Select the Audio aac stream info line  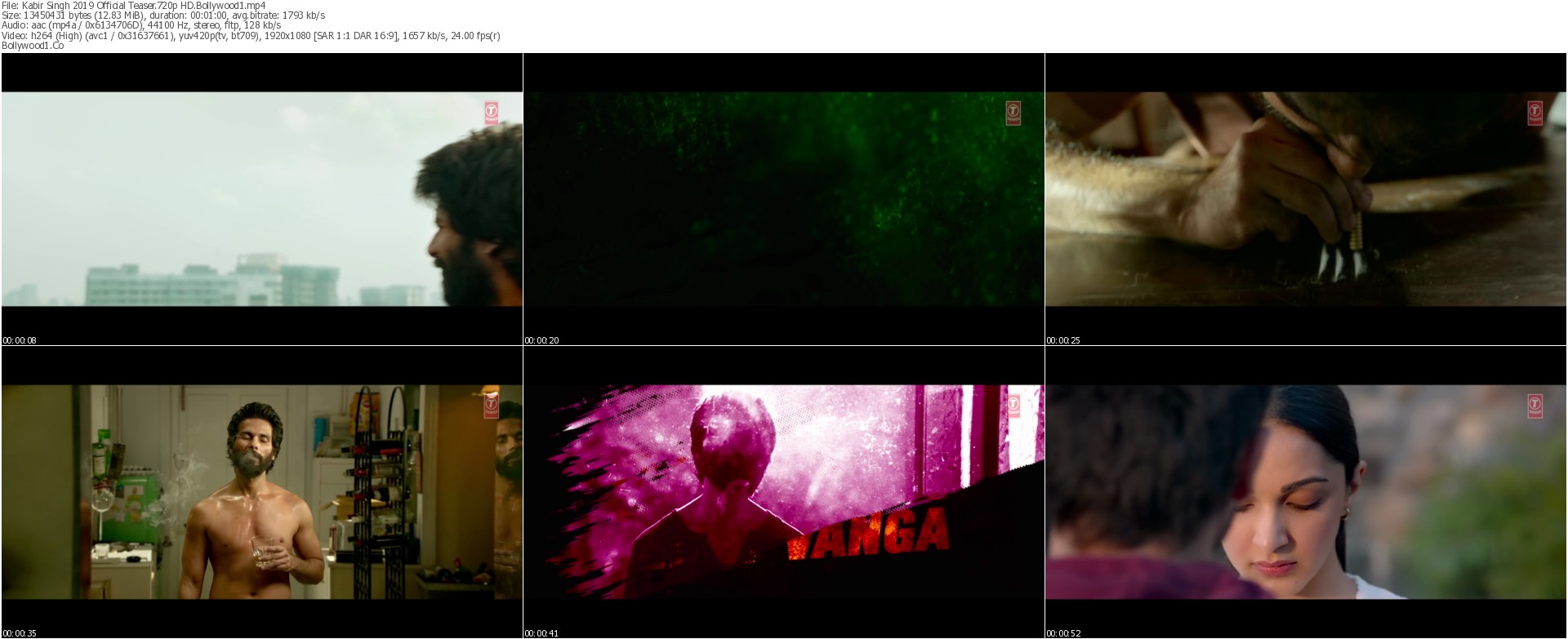[141, 25]
